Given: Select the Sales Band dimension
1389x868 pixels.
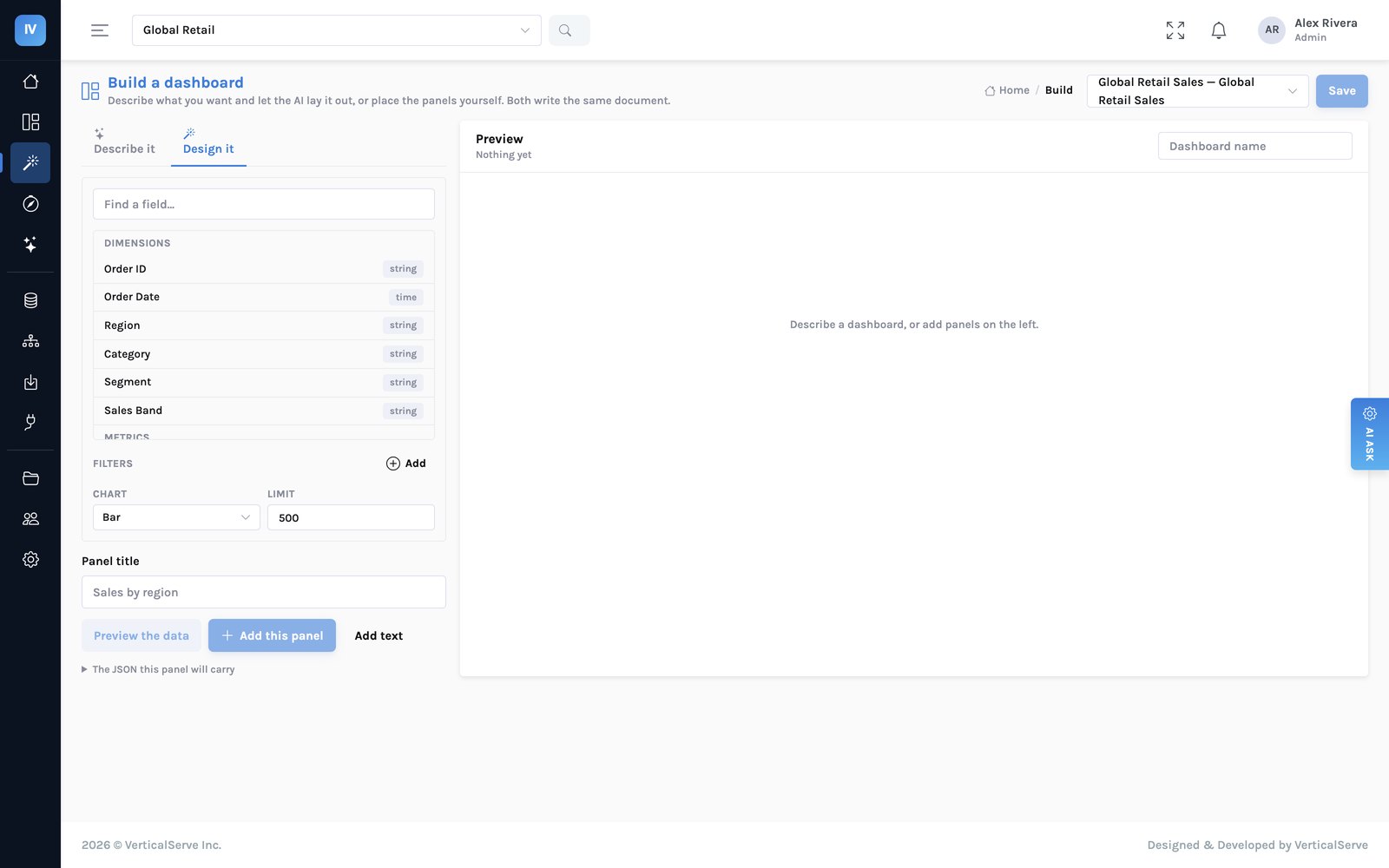Looking at the screenshot, I should click(264, 411).
